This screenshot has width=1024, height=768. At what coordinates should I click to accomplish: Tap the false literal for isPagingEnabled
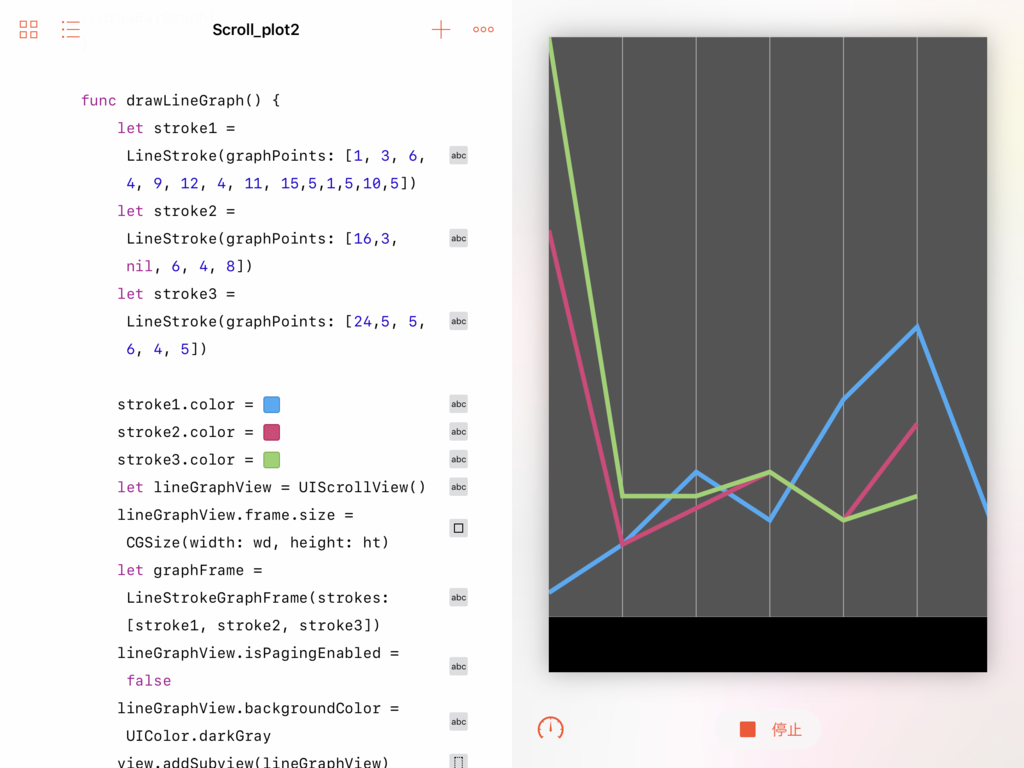tap(149, 680)
